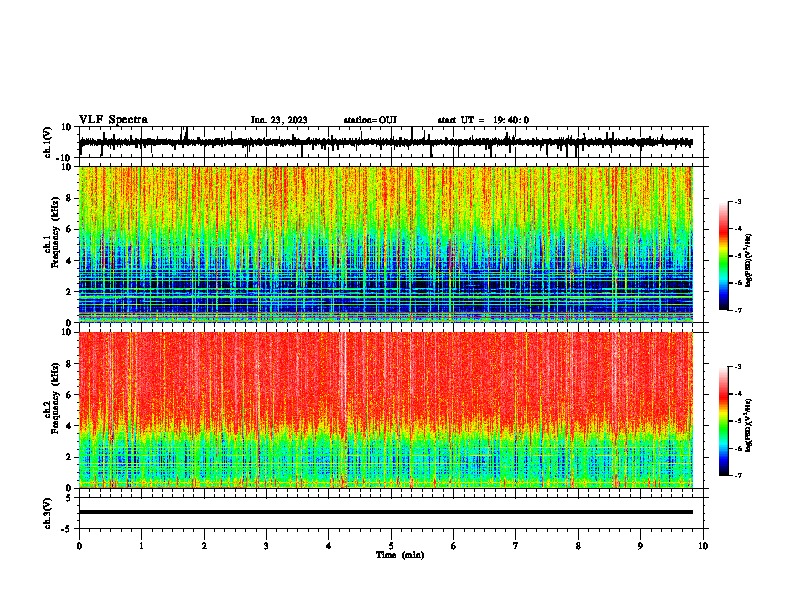Click time-axis tick label "1"
This screenshot has width=792, height=612.
point(141,546)
